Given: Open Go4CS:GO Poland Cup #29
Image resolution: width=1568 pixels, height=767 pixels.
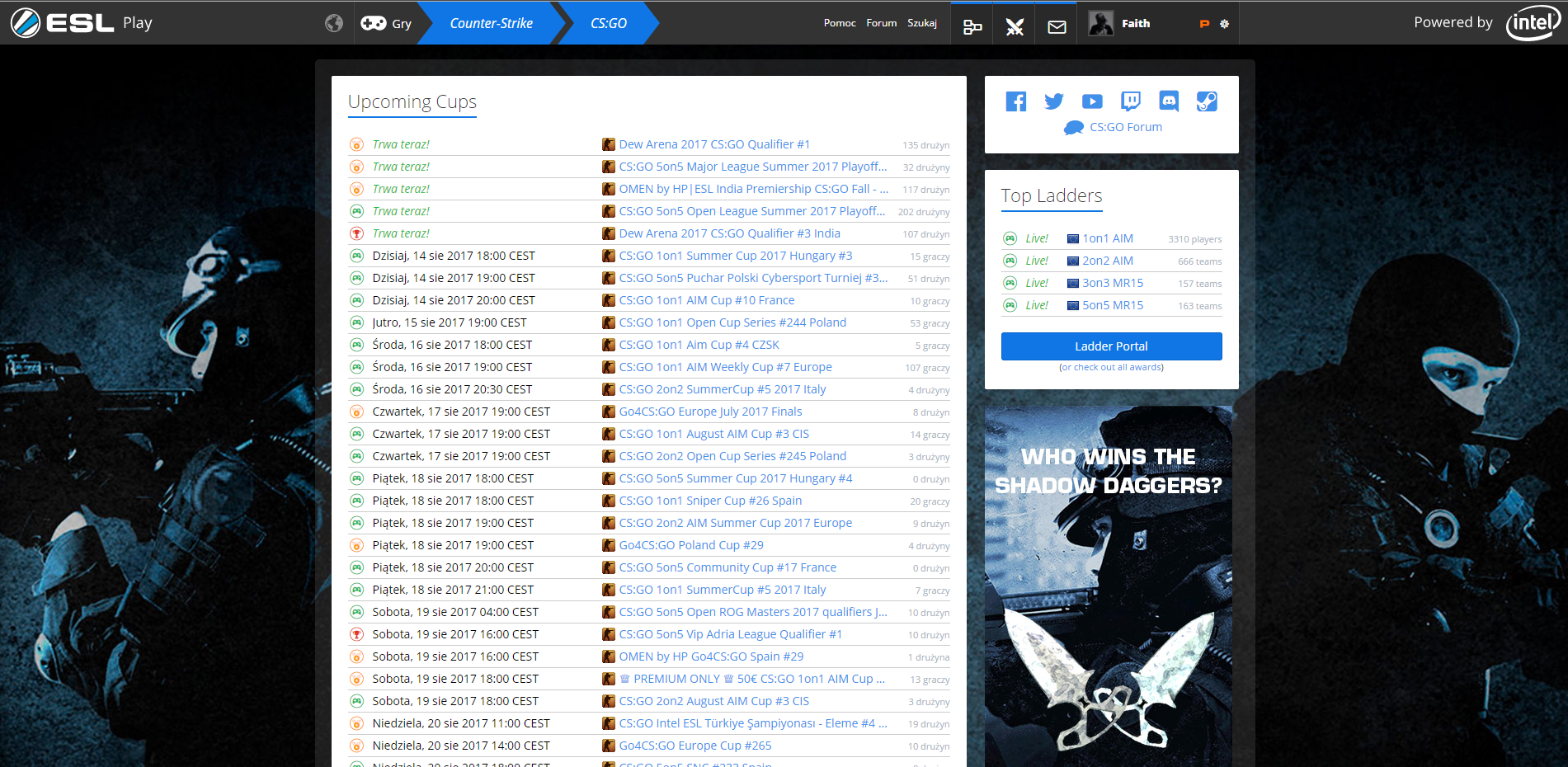Looking at the screenshot, I should 691,545.
